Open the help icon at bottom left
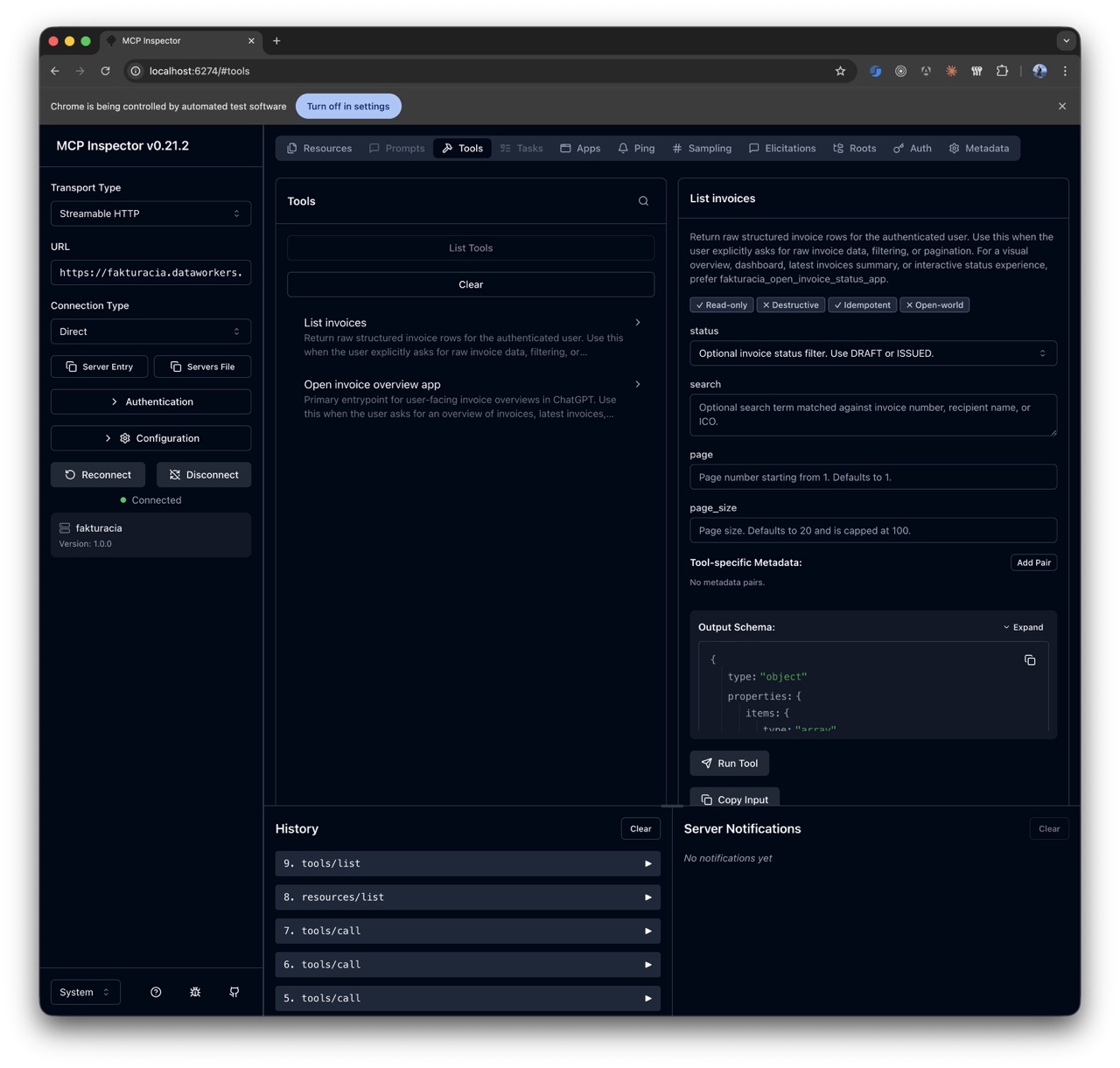This screenshot has width=1120, height=1068. coord(156,992)
